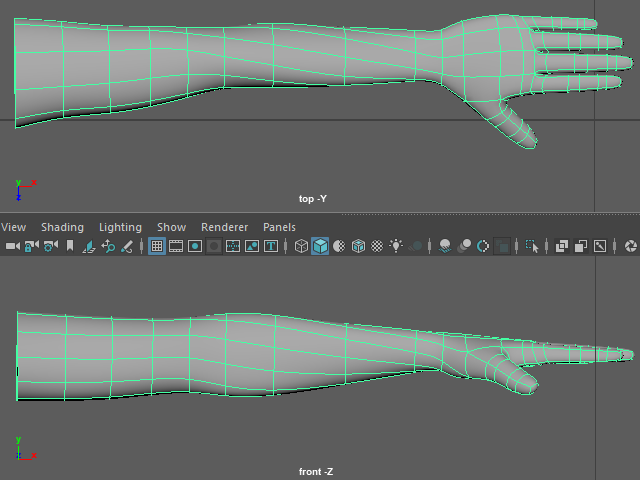Click the Select Camera icon

pos(12,246)
